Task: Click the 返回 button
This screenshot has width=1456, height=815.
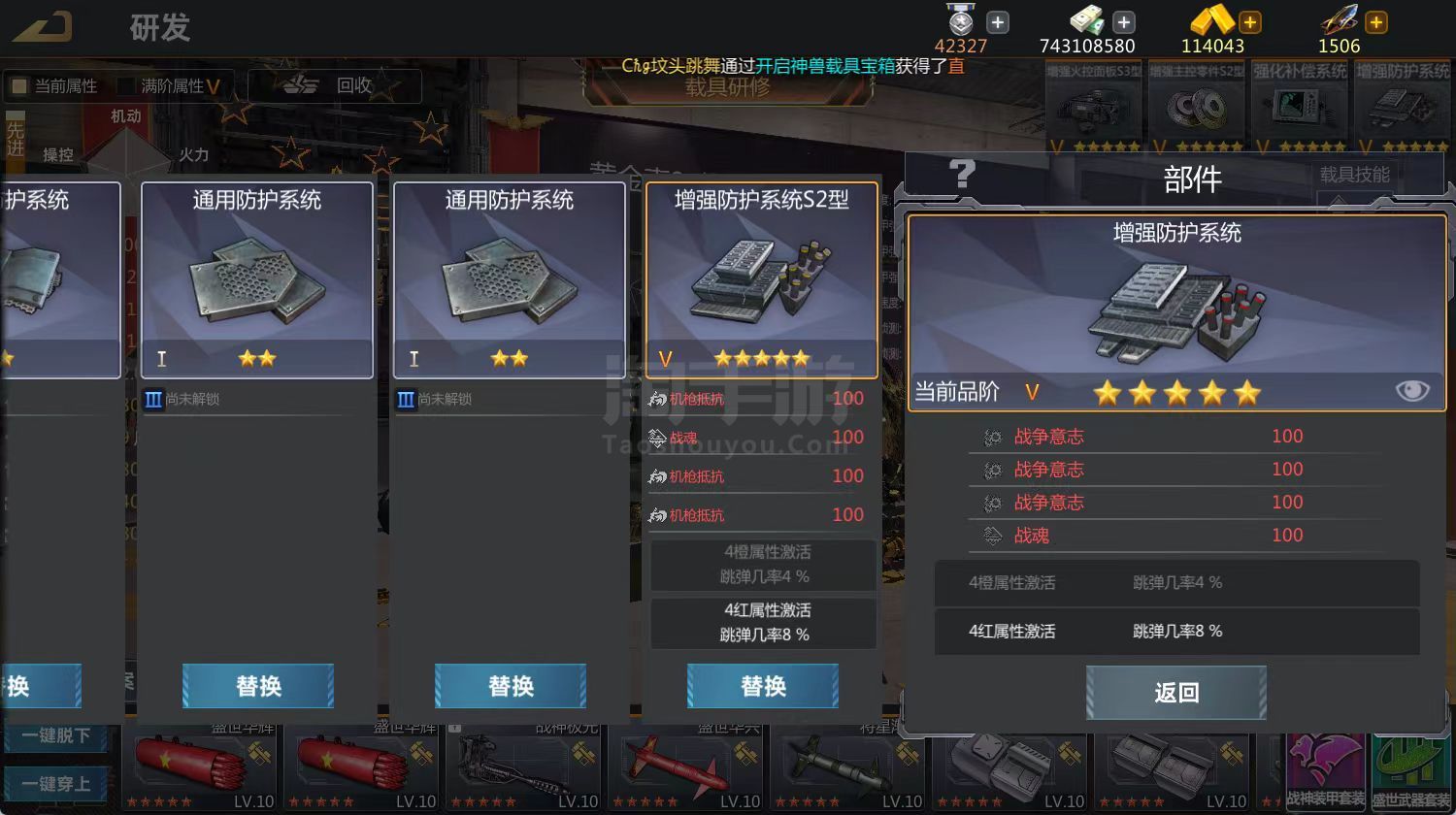Action: (x=1176, y=692)
